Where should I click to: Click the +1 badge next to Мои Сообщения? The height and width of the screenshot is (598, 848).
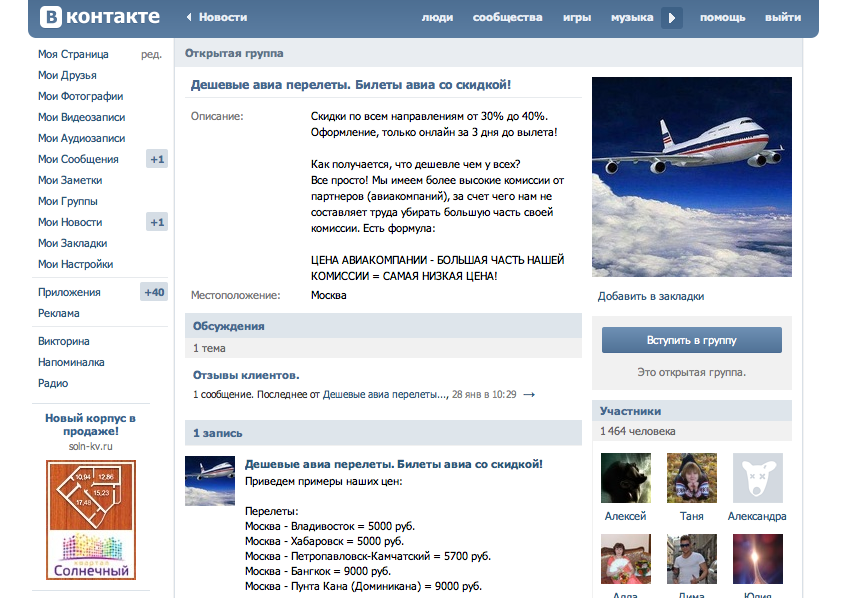pyautogui.click(x=157, y=159)
